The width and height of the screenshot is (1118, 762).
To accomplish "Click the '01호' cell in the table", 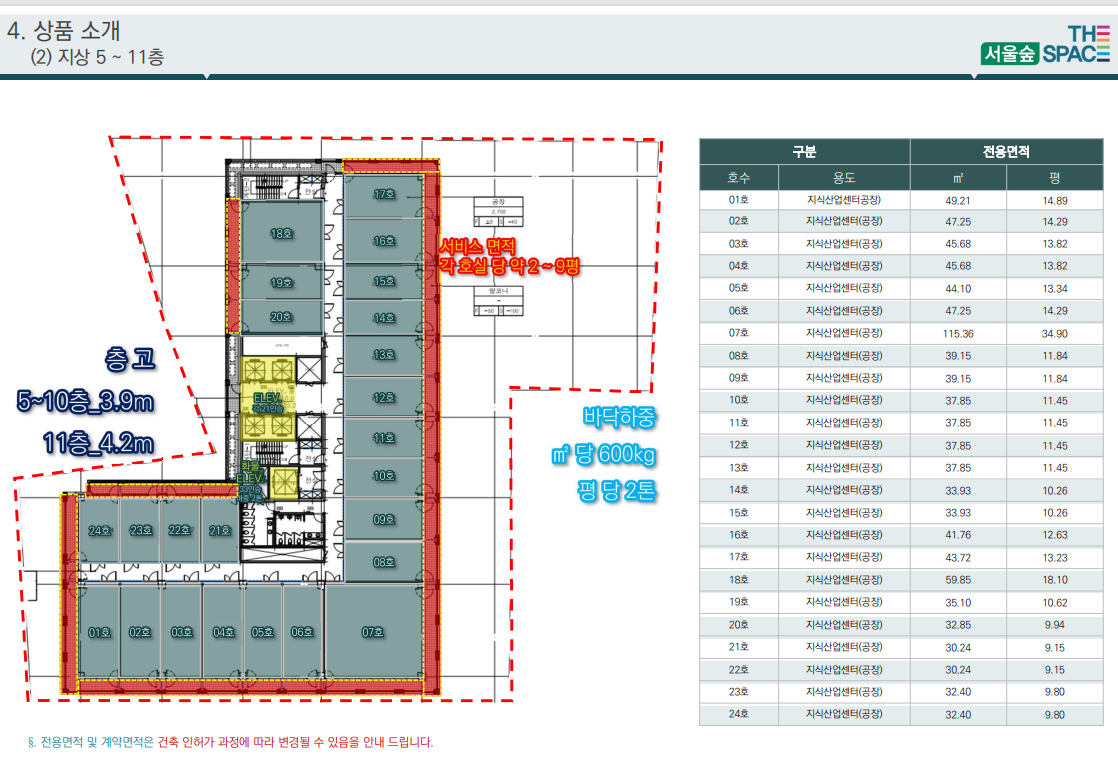I will 739,200.
